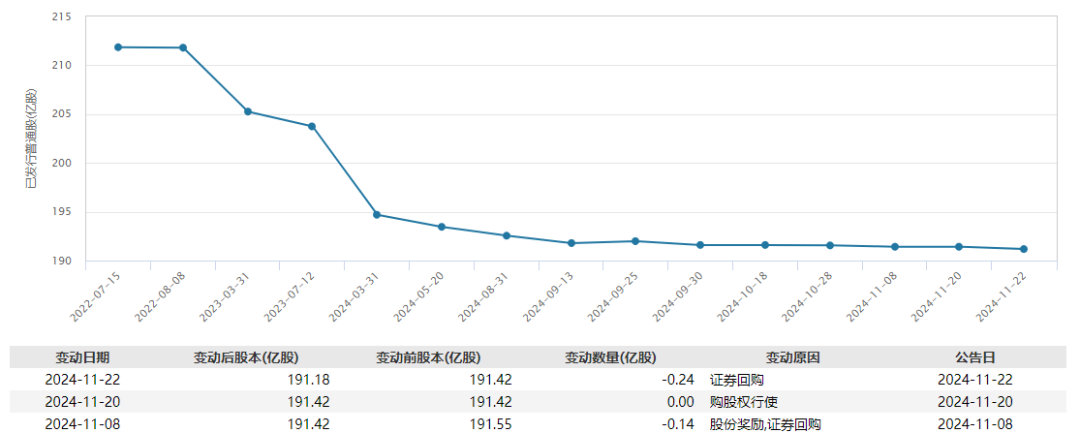Select the 变动数量(亿股) column header
Viewport: 1080px width, 433px height.
coord(610,357)
